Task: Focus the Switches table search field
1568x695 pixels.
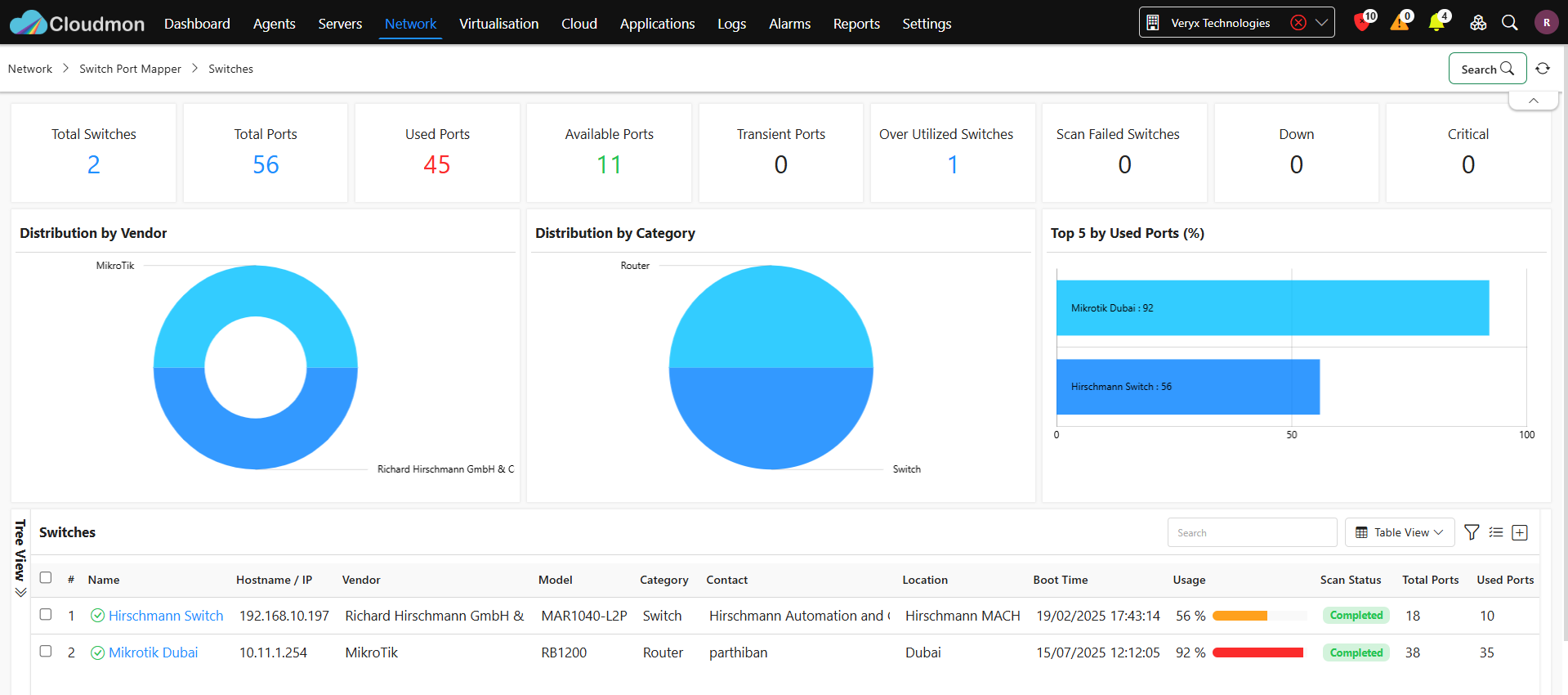Action: click(x=1252, y=532)
